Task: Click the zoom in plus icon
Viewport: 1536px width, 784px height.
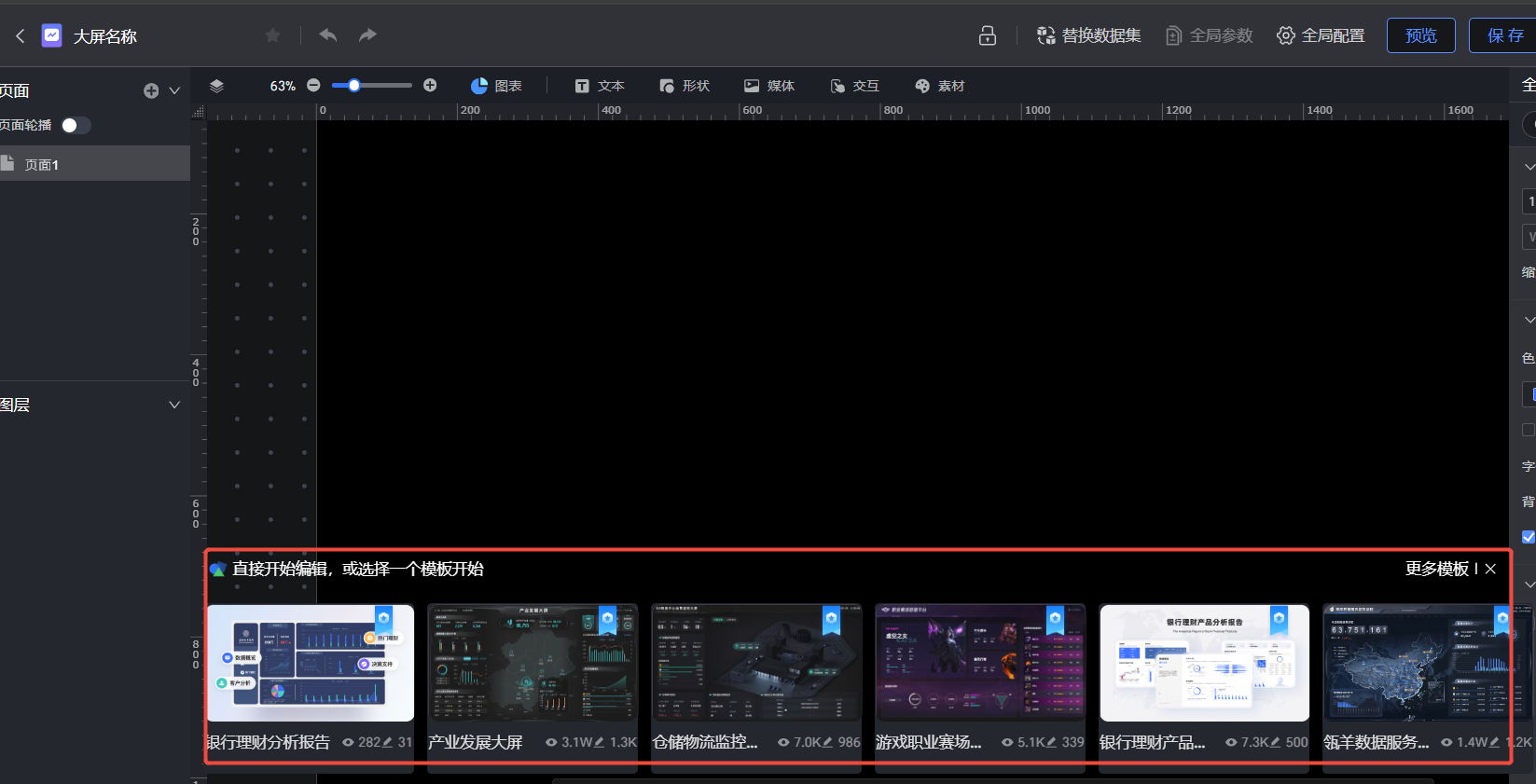Action: click(430, 86)
